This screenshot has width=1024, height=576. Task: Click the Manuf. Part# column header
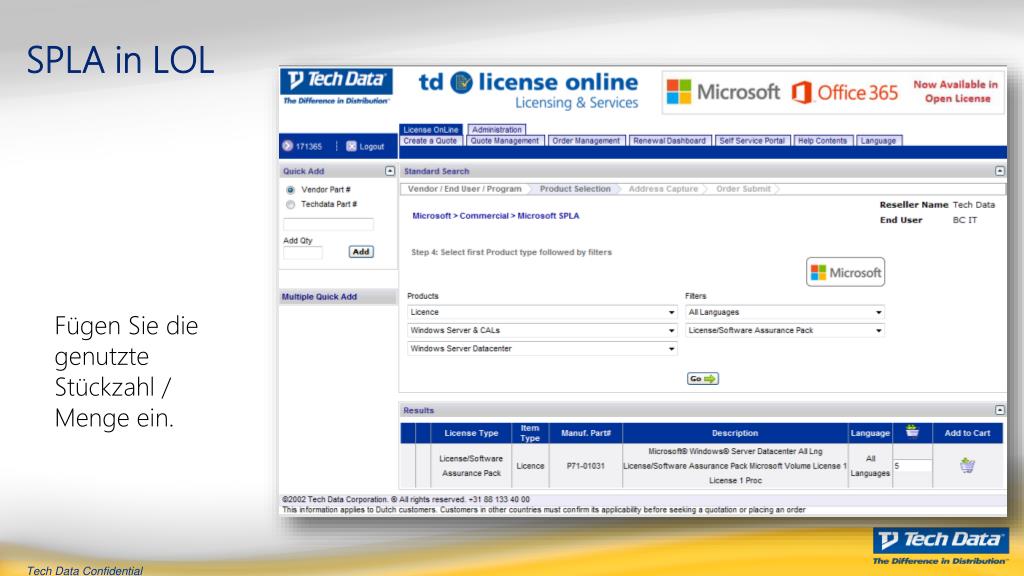586,433
